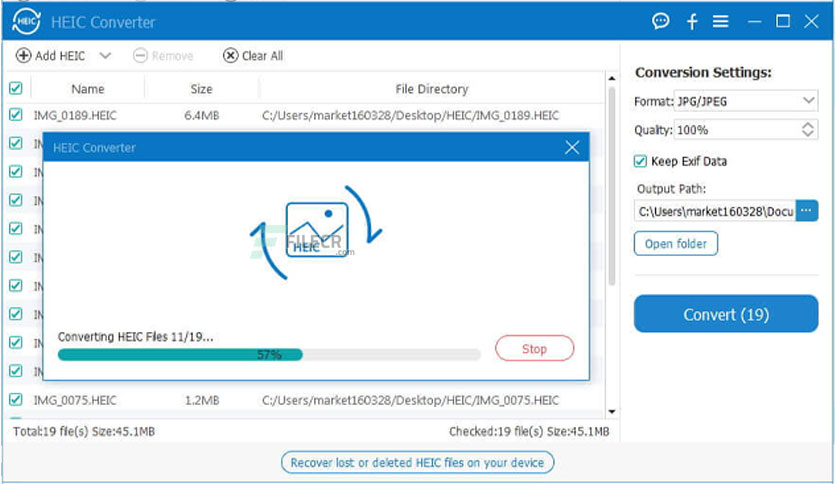Stop the HEIC conversion
The width and height of the screenshot is (836, 484).
[x=534, y=349]
